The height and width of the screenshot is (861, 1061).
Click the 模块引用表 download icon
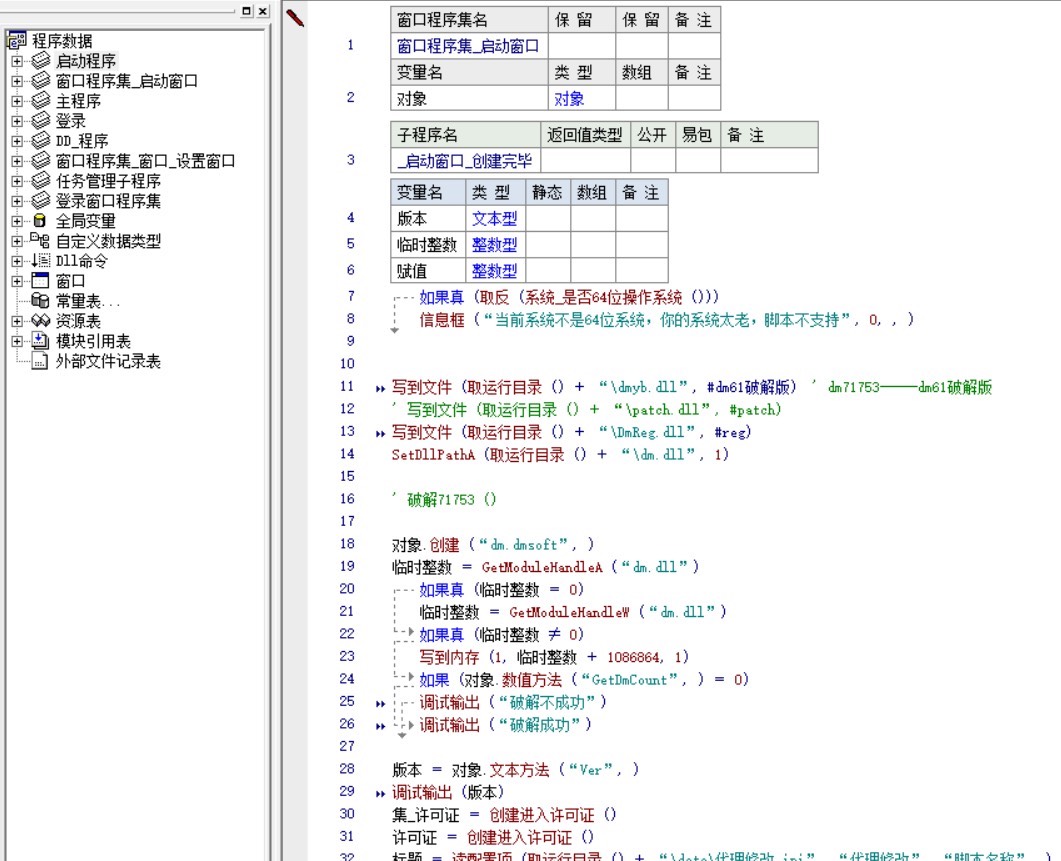pos(40,340)
